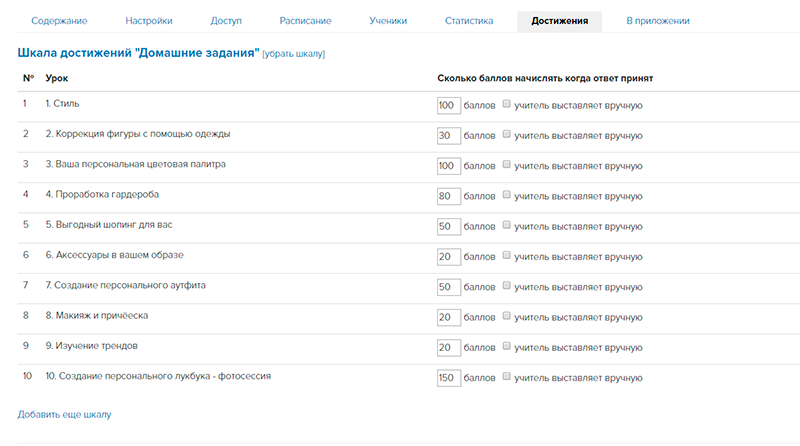Go to the Расписание tab
800x446 pixels.
[x=306, y=21]
